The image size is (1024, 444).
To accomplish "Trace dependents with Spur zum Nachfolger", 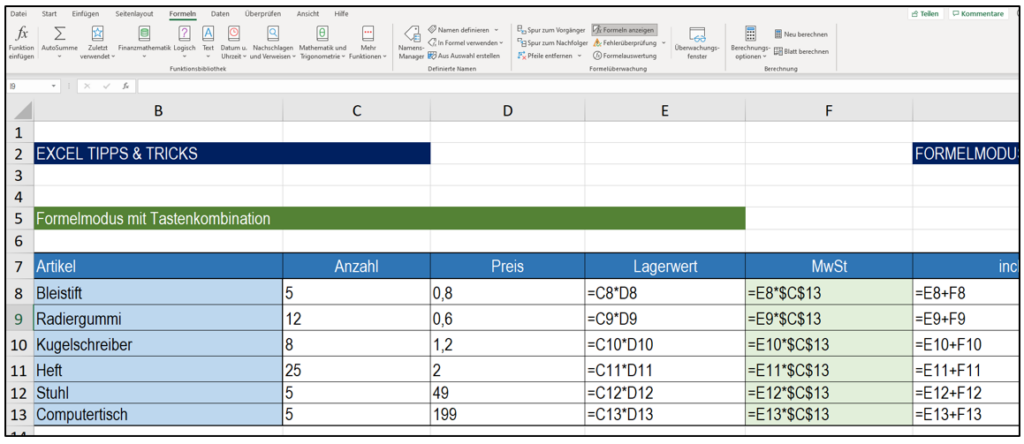I will (551, 43).
